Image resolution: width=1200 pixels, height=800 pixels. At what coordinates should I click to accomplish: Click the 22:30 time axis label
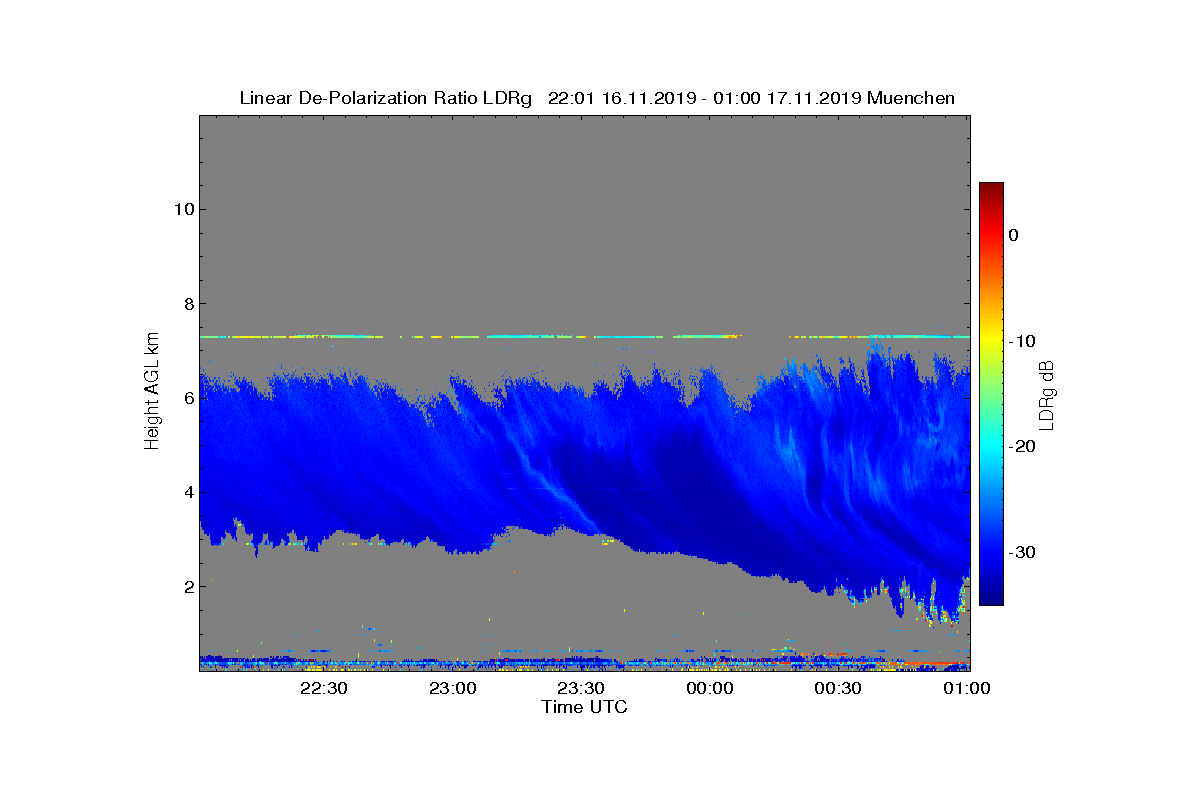point(324,689)
